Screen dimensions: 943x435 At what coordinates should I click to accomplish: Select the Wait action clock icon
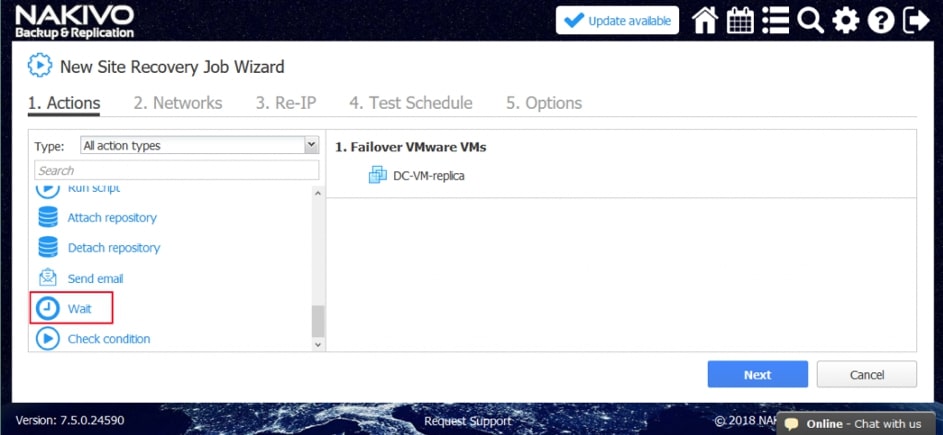coord(47,308)
